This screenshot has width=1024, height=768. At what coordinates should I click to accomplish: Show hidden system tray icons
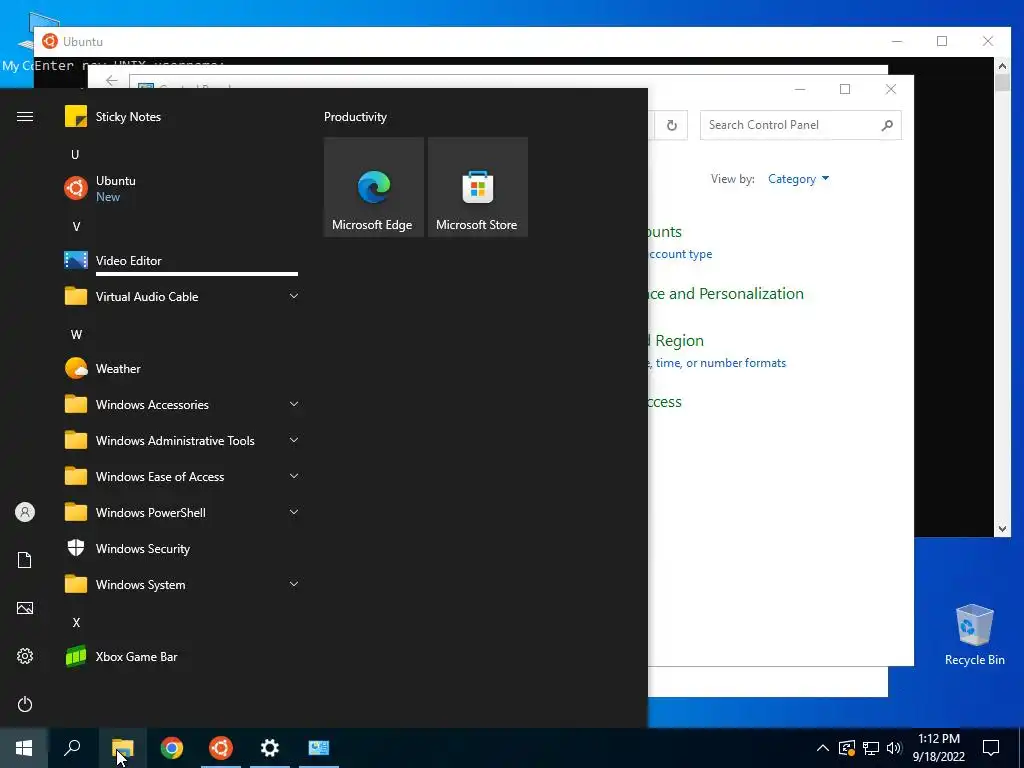[x=823, y=748]
